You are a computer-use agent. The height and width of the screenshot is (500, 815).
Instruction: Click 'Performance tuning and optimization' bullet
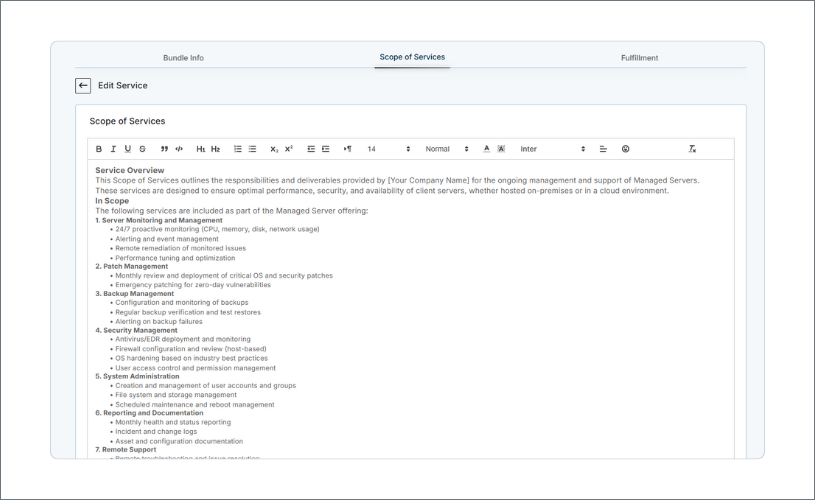click(175, 258)
